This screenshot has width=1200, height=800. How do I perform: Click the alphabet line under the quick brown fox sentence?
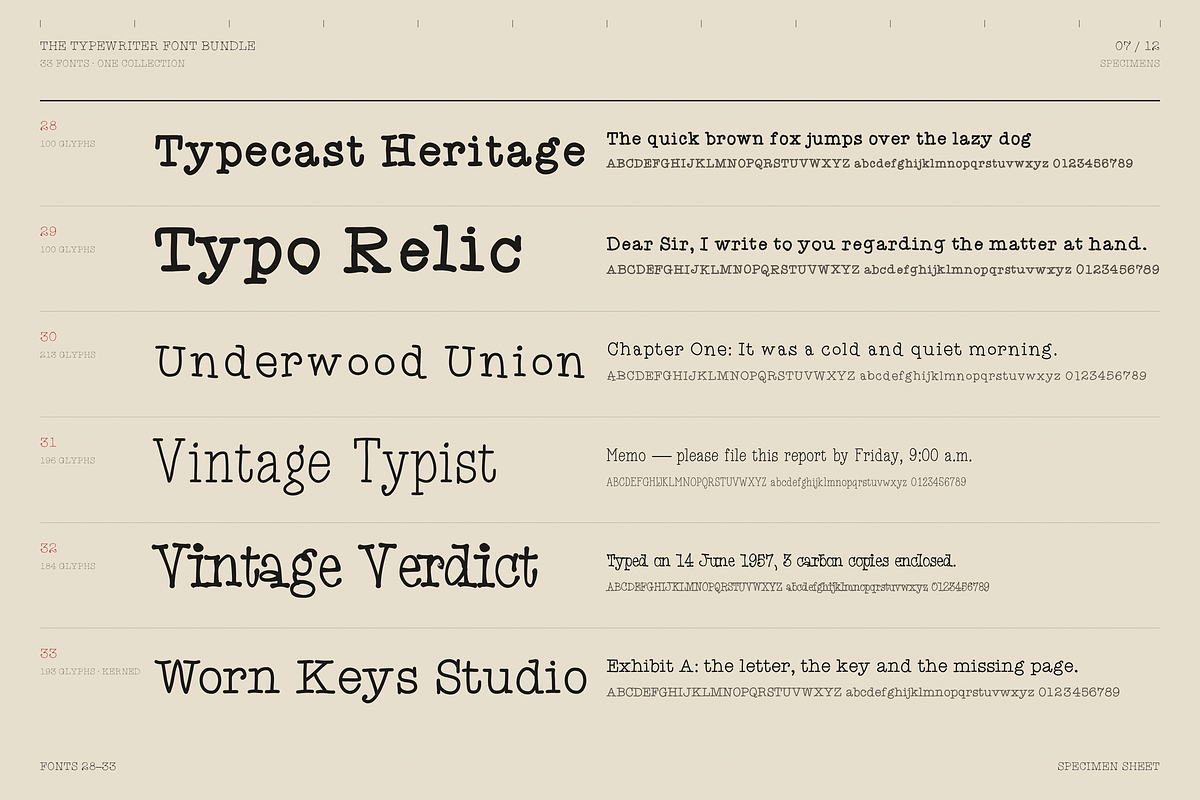coord(870,164)
